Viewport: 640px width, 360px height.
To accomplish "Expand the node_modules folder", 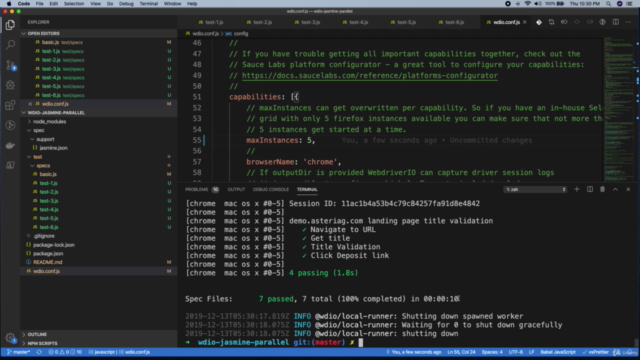I will pos(49,122).
